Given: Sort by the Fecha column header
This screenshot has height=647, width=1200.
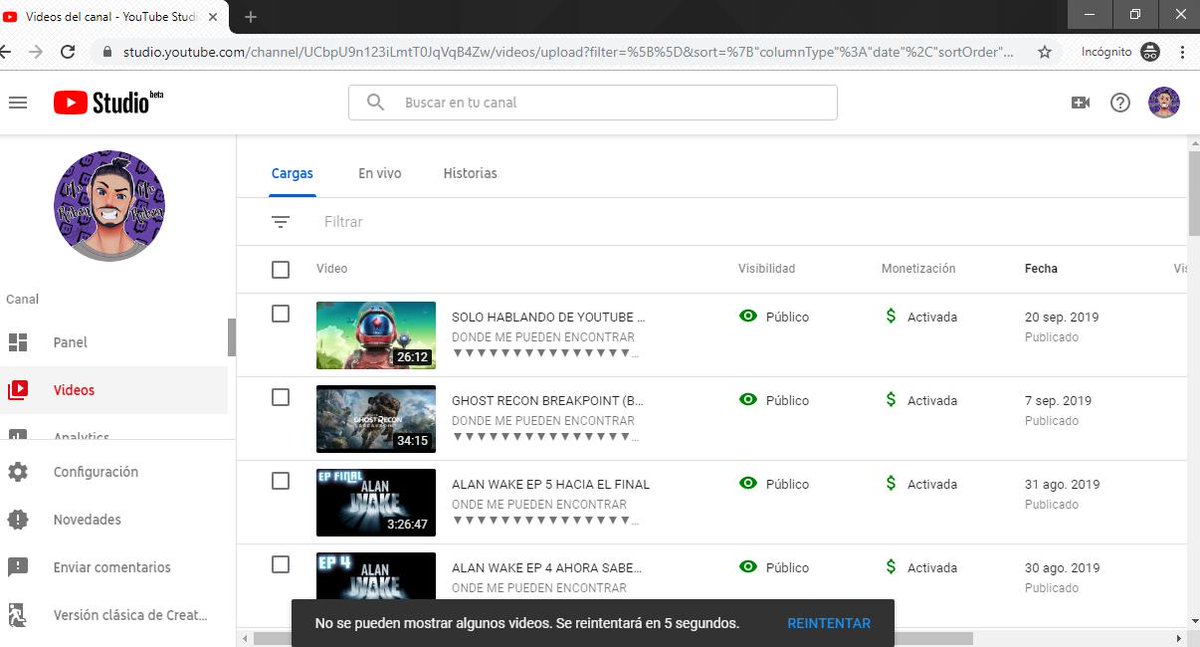Looking at the screenshot, I should pyautogui.click(x=1041, y=269).
